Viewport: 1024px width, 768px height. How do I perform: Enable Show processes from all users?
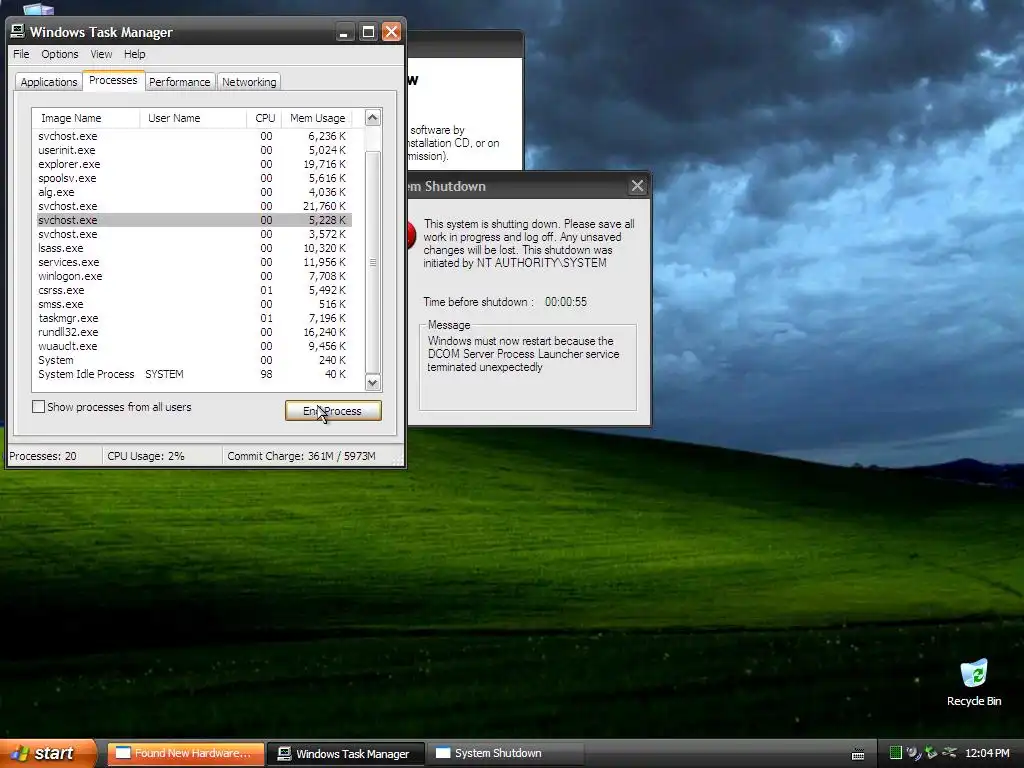[39, 407]
